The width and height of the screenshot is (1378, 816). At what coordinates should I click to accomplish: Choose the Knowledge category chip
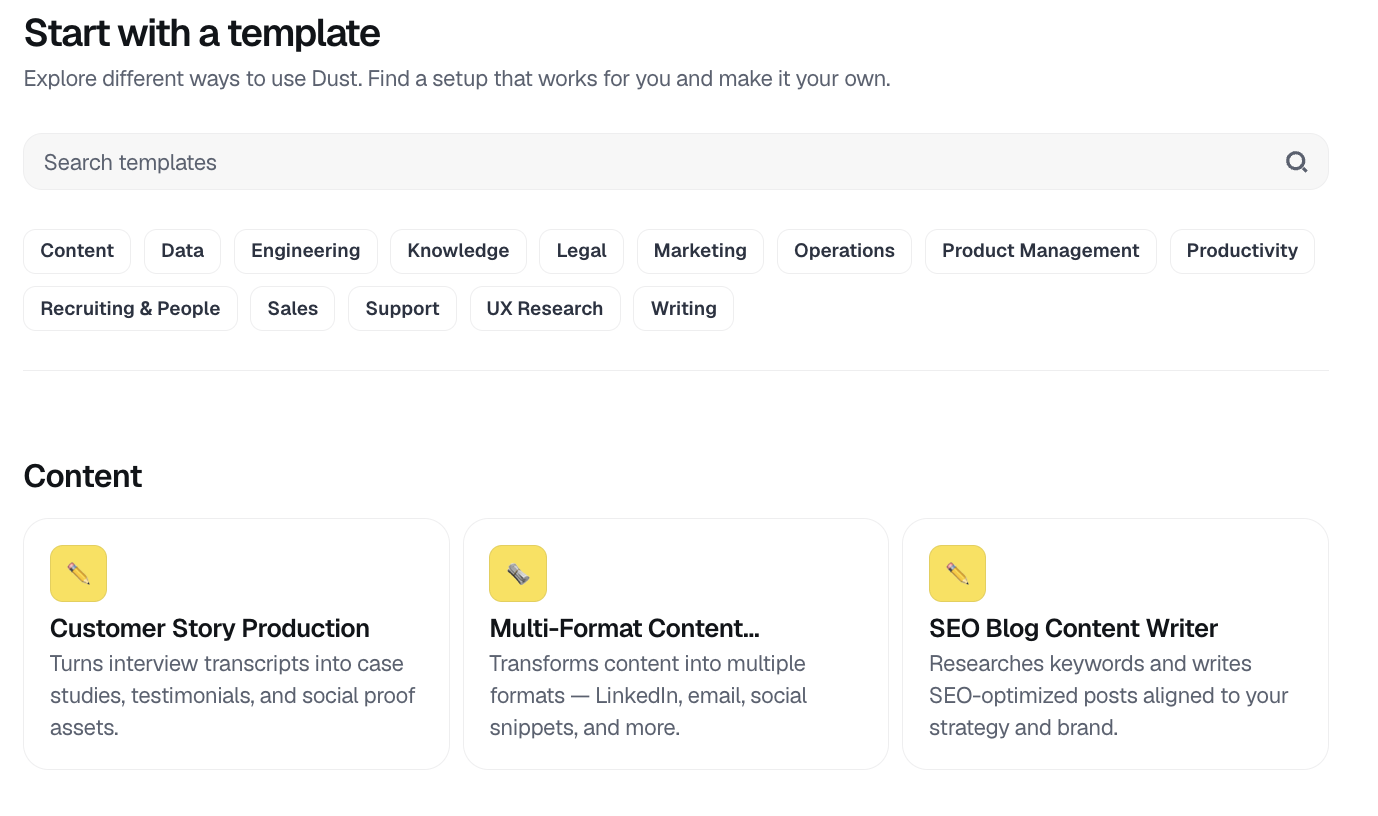(x=458, y=251)
